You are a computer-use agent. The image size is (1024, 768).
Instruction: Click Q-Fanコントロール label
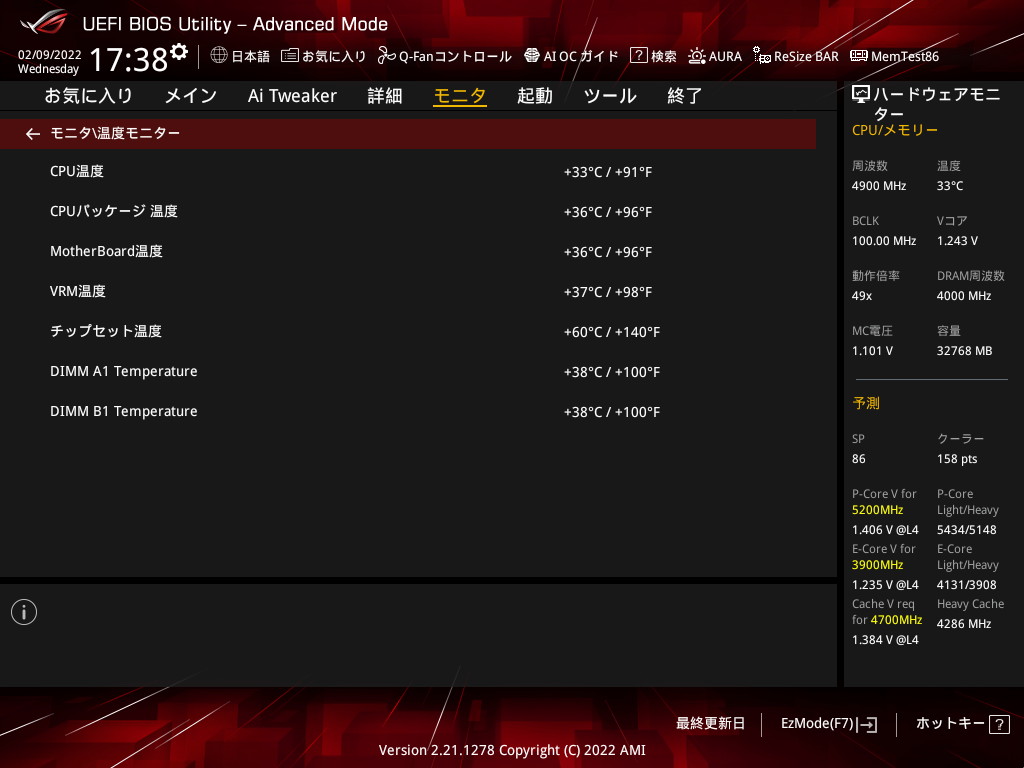point(455,56)
